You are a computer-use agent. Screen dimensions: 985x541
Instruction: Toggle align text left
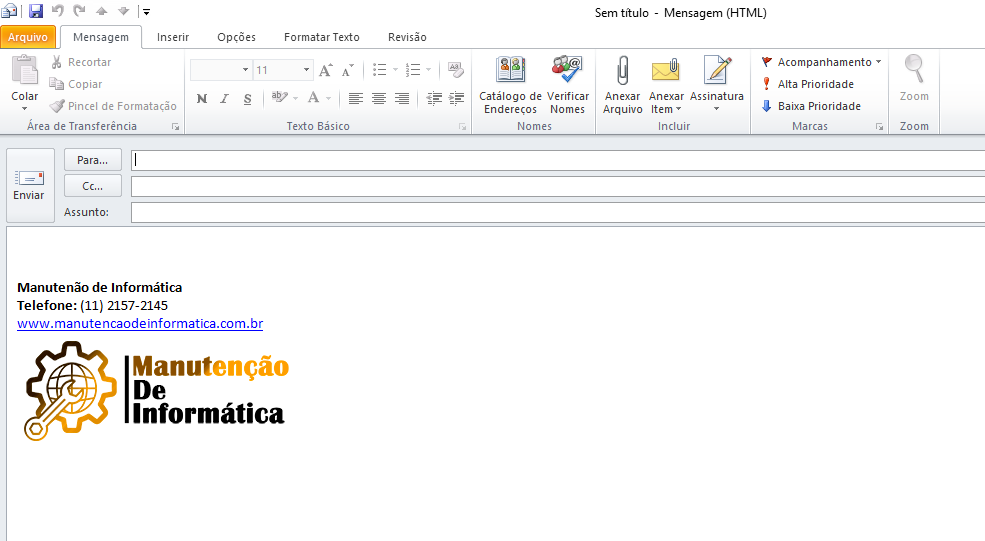(x=356, y=98)
